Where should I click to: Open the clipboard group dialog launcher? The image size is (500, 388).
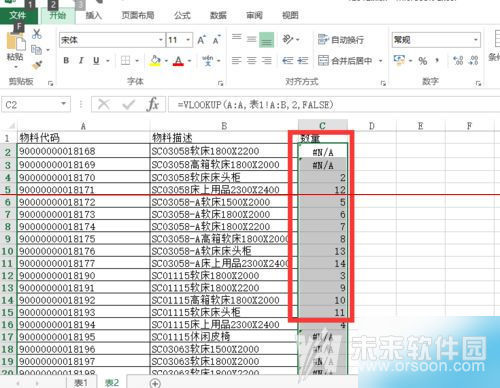coord(51,83)
